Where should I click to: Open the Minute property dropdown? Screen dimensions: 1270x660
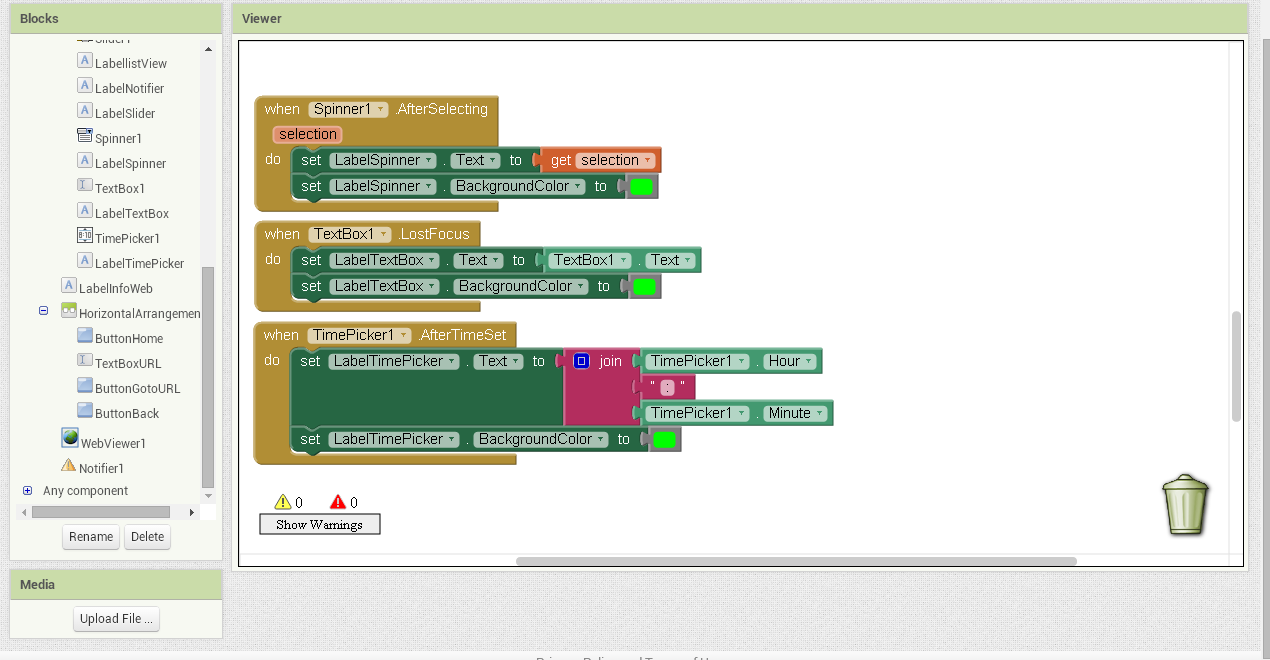coord(796,413)
